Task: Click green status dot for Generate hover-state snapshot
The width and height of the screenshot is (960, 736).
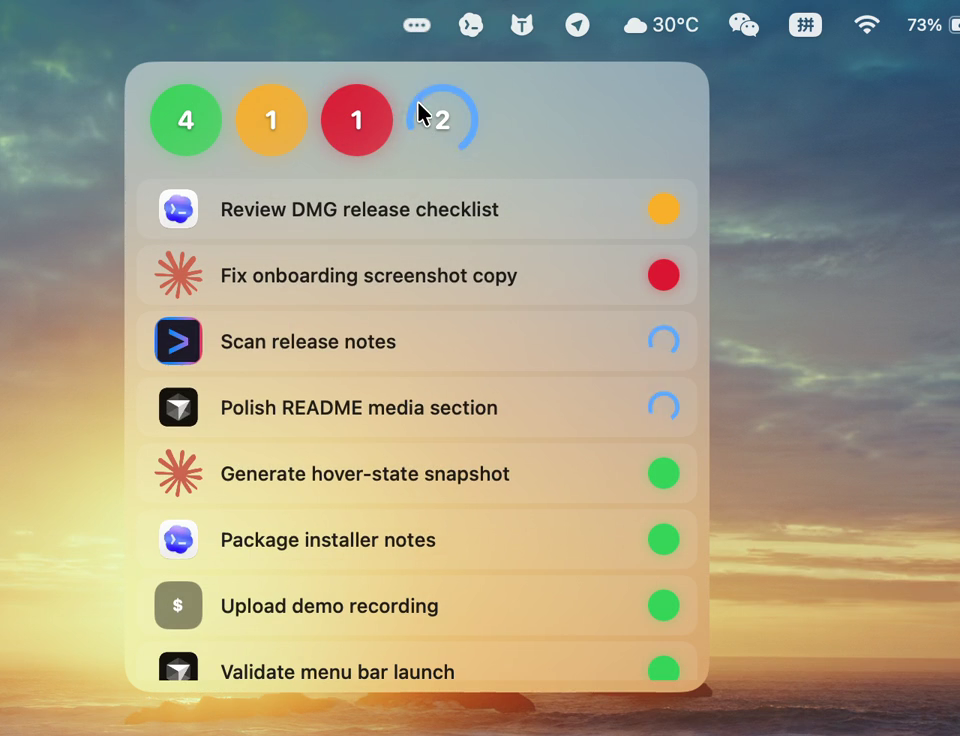Action: click(x=664, y=473)
